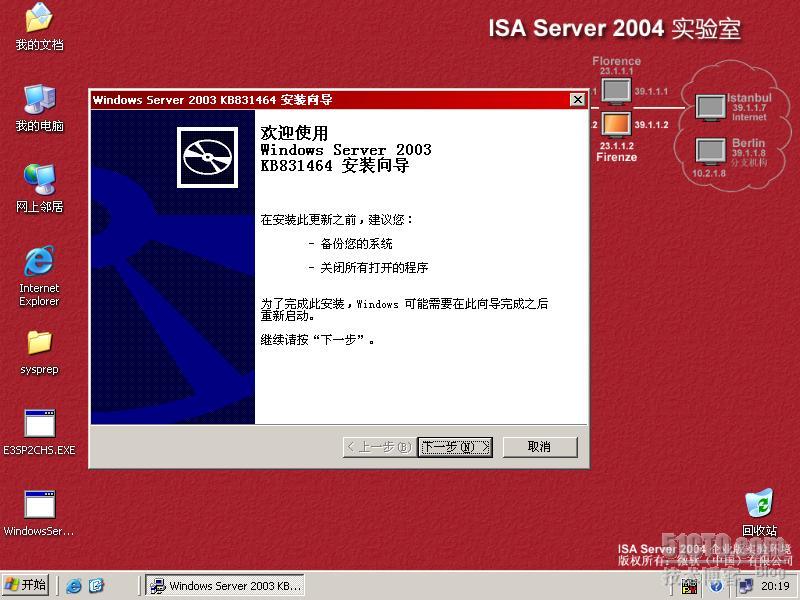Select Internet Explorer desktop shortcut
800x600 pixels.
(39, 276)
